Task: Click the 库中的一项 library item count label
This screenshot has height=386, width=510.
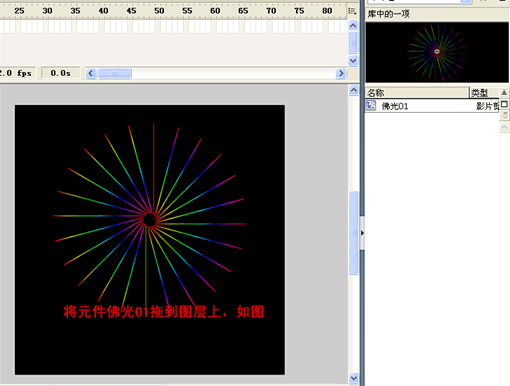Action: 389,14
